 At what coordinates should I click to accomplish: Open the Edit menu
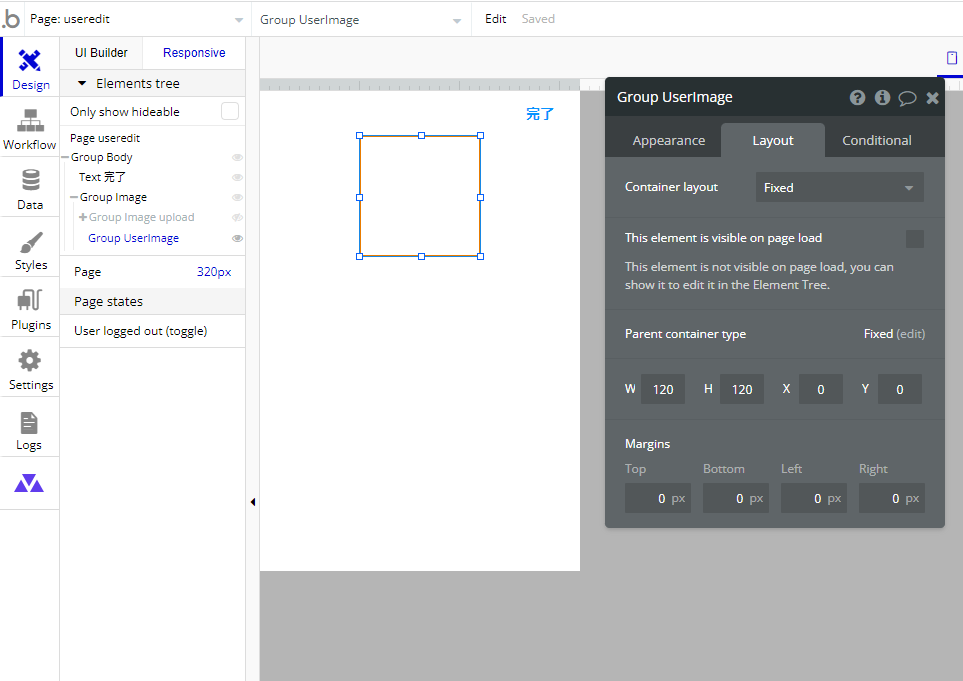coord(496,19)
